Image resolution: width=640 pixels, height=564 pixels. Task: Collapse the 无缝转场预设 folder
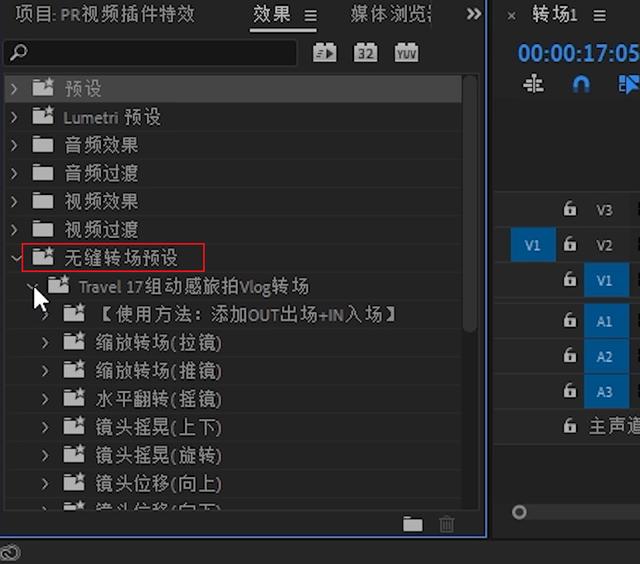[x=16, y=258]
